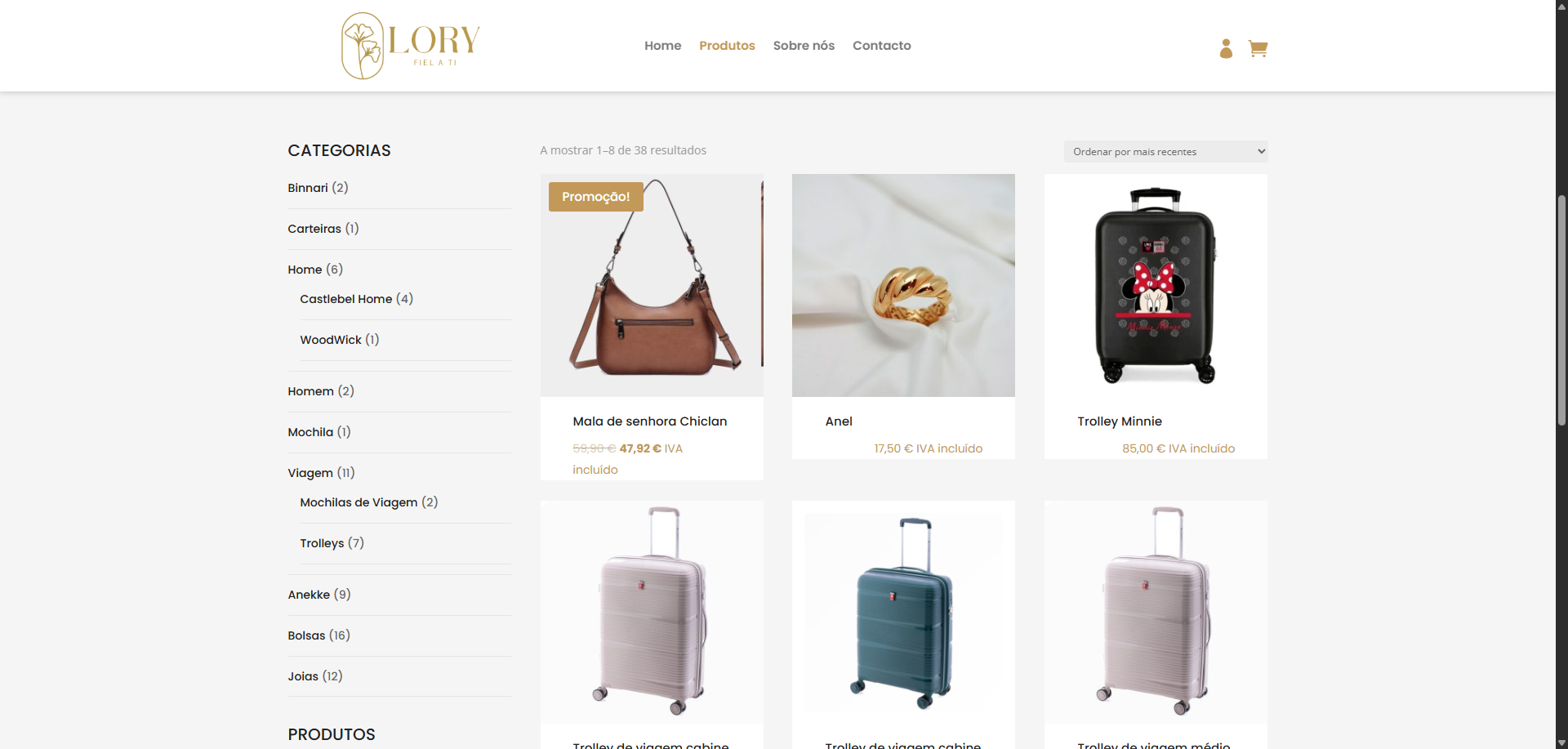Click the Lory logo
Image resolution: width=1568 pixels, height=749 pixels.
(410, 46)
